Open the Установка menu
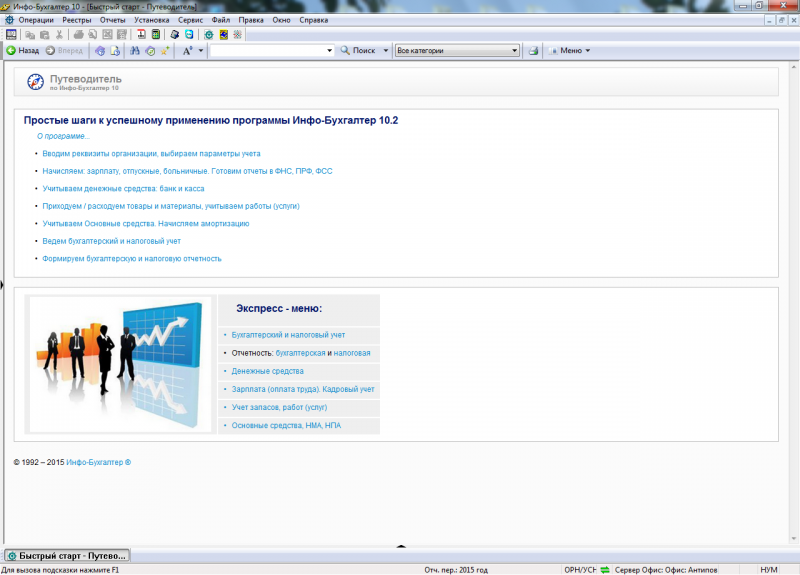800x575 pixels. click(152, 20)
